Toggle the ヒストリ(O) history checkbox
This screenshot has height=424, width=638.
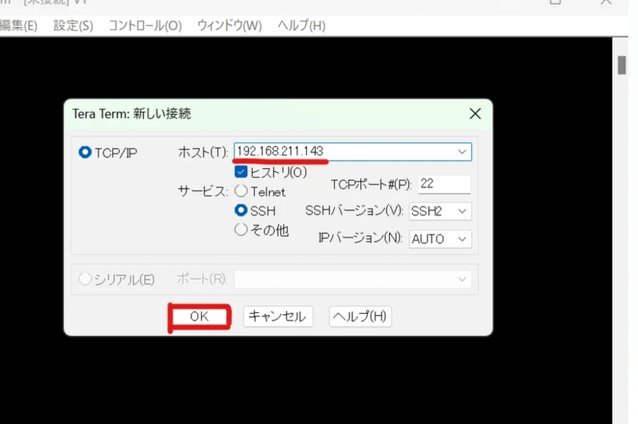tap(241, 172)
